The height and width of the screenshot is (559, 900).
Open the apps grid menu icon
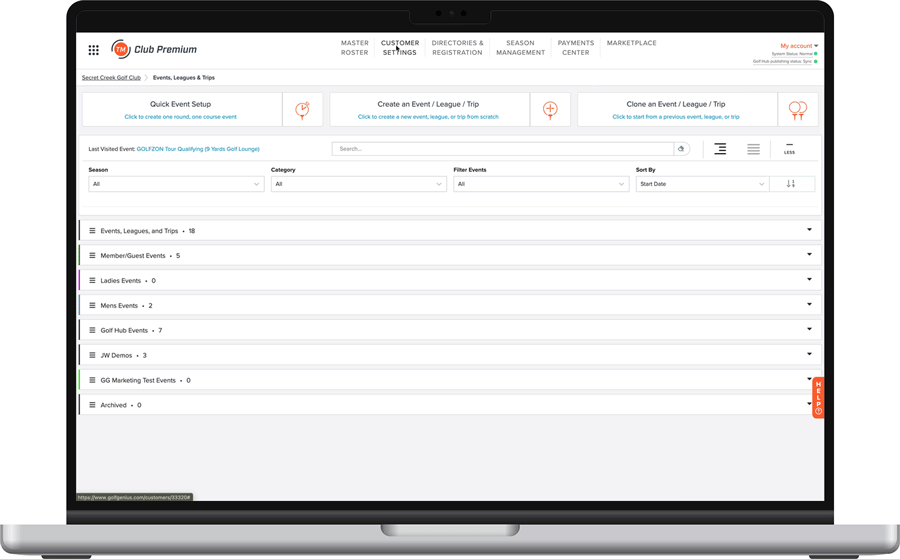(x=94, y=50)
